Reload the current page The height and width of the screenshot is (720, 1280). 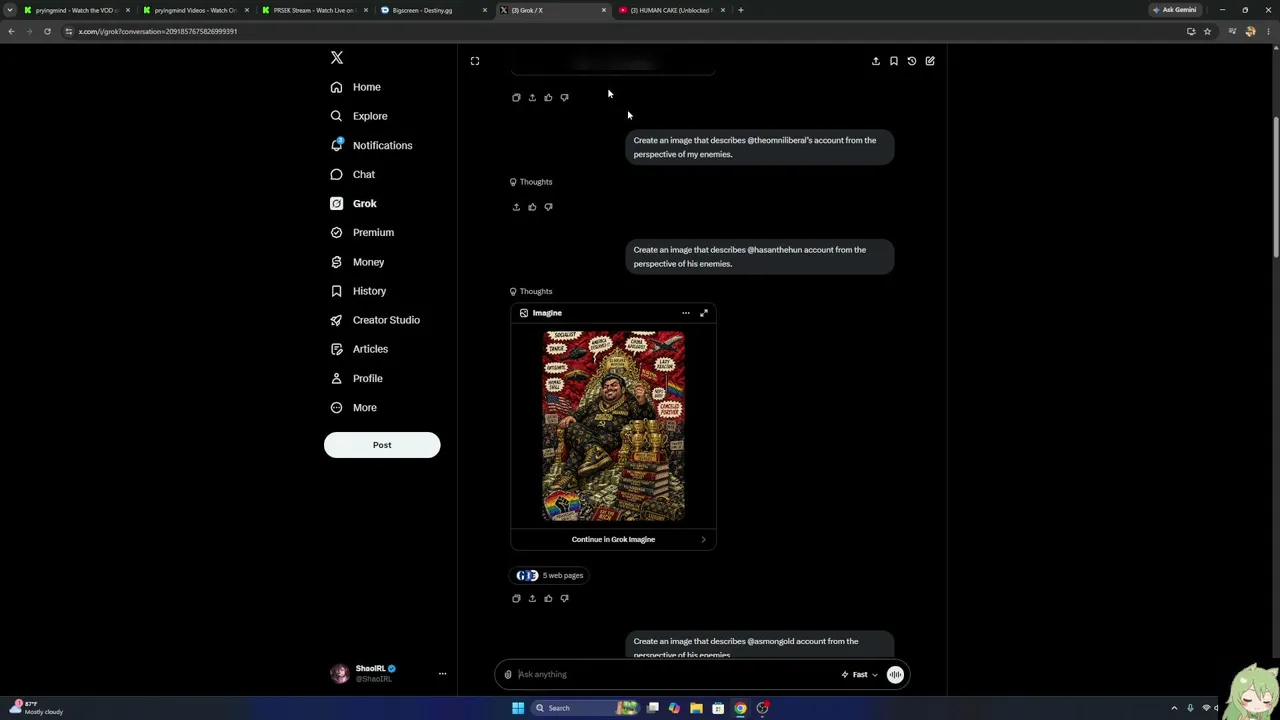(47, 31)
